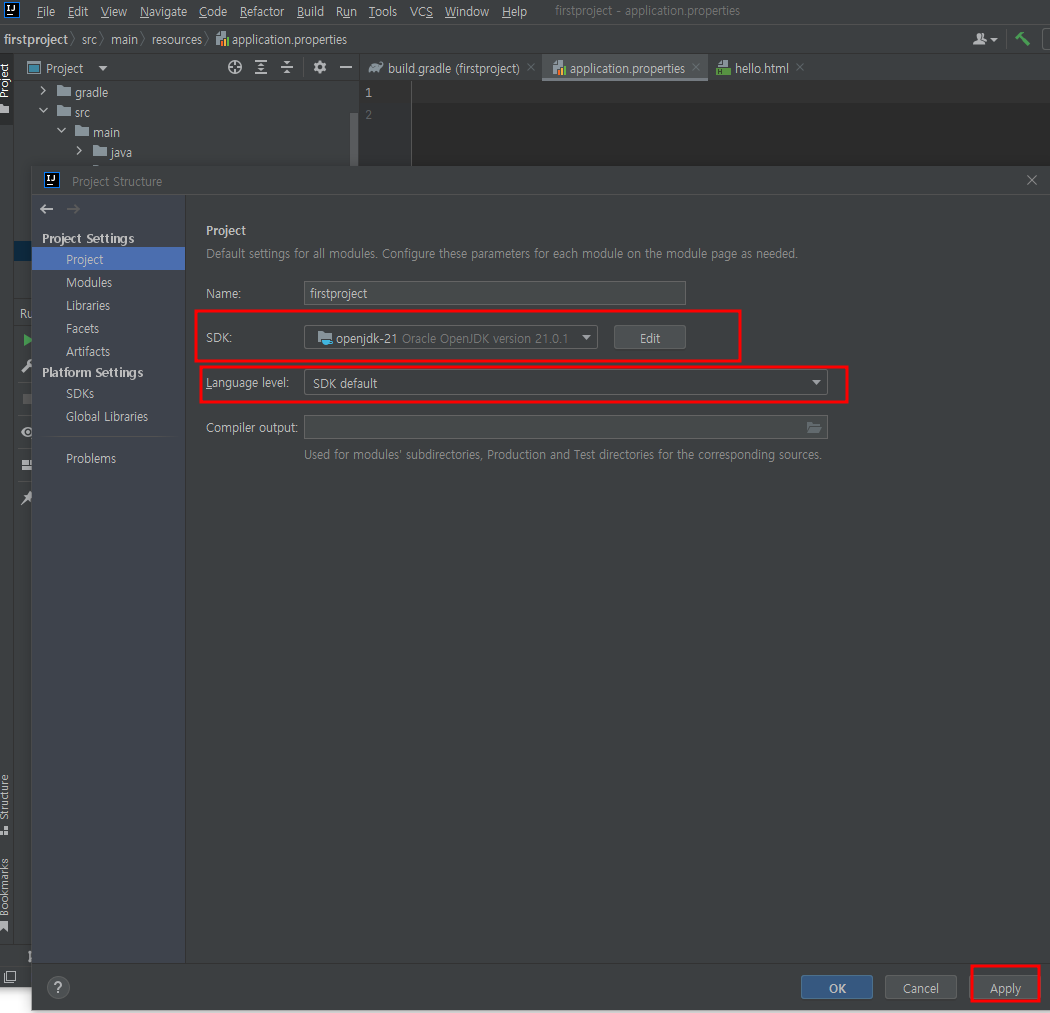1050x1013 pixels.
Task: Open the Structure side tool window
Action: 5,804
